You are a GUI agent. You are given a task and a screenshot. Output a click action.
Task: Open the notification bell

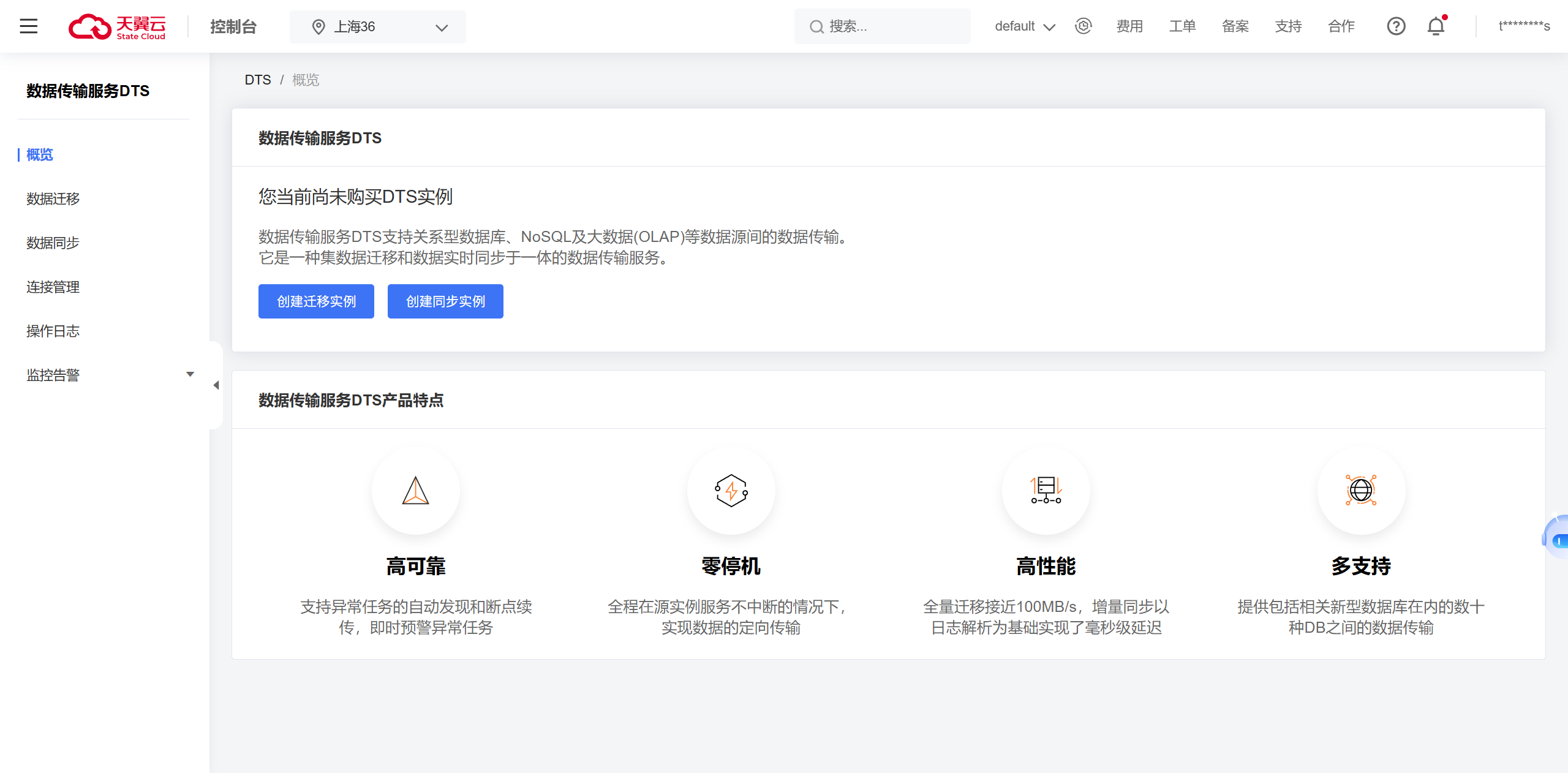[1436, 26]
